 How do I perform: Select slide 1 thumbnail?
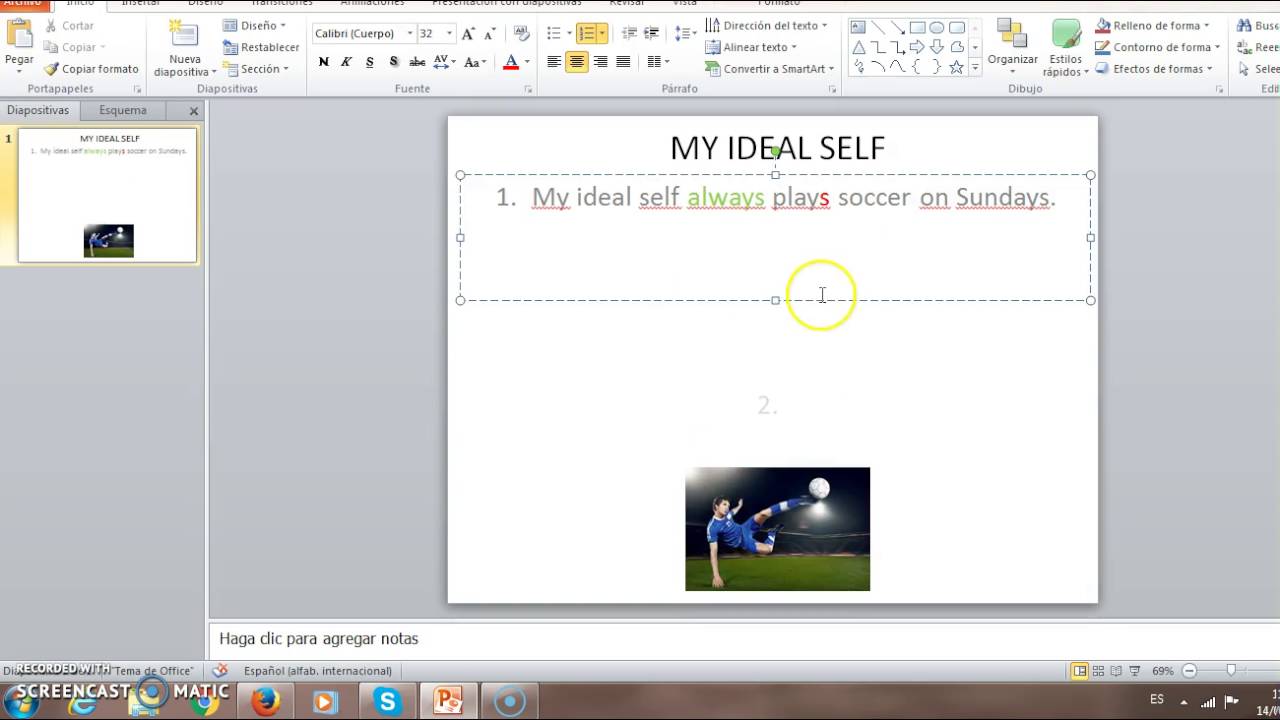tap(108, 195)
